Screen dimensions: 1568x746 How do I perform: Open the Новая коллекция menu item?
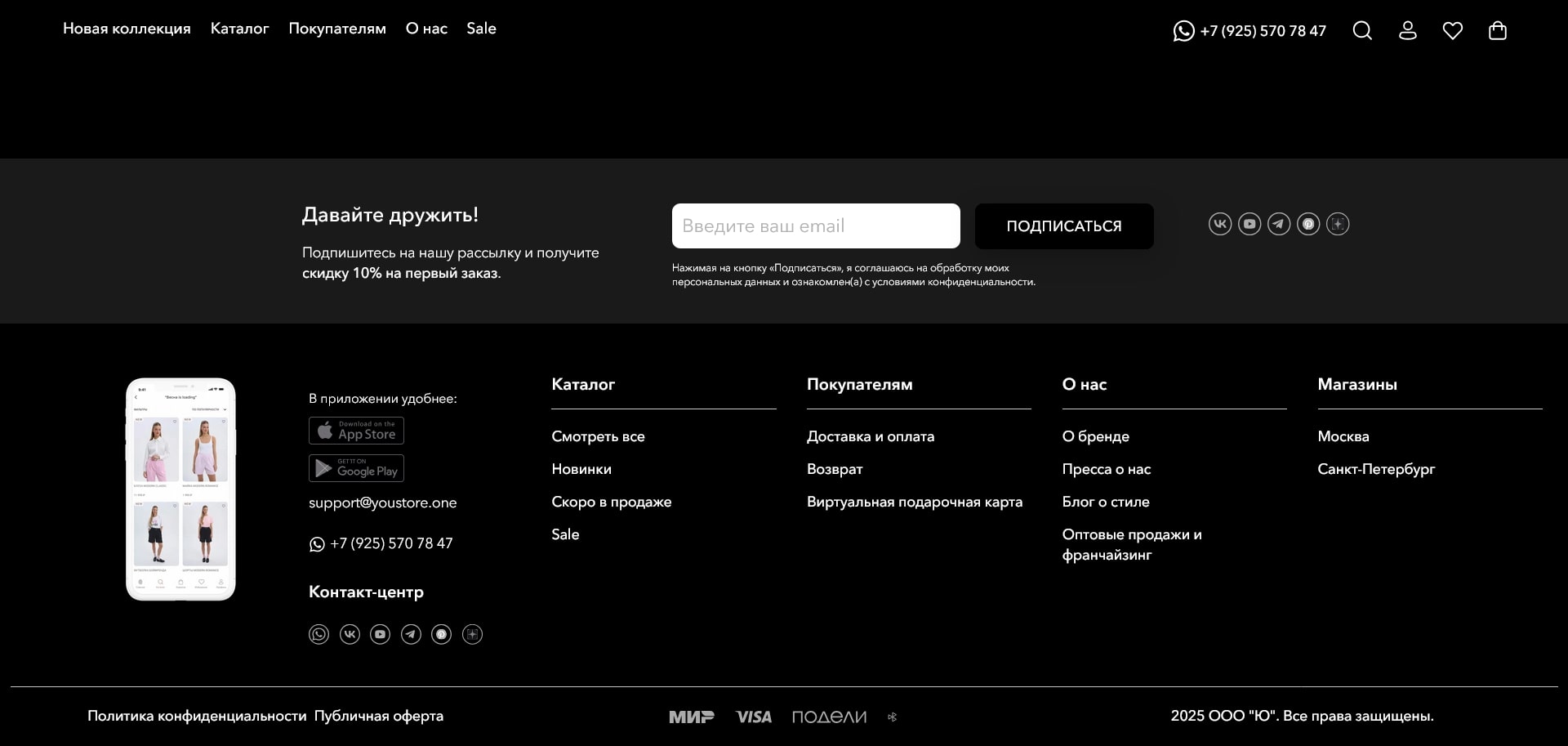[x=127, y=29]
